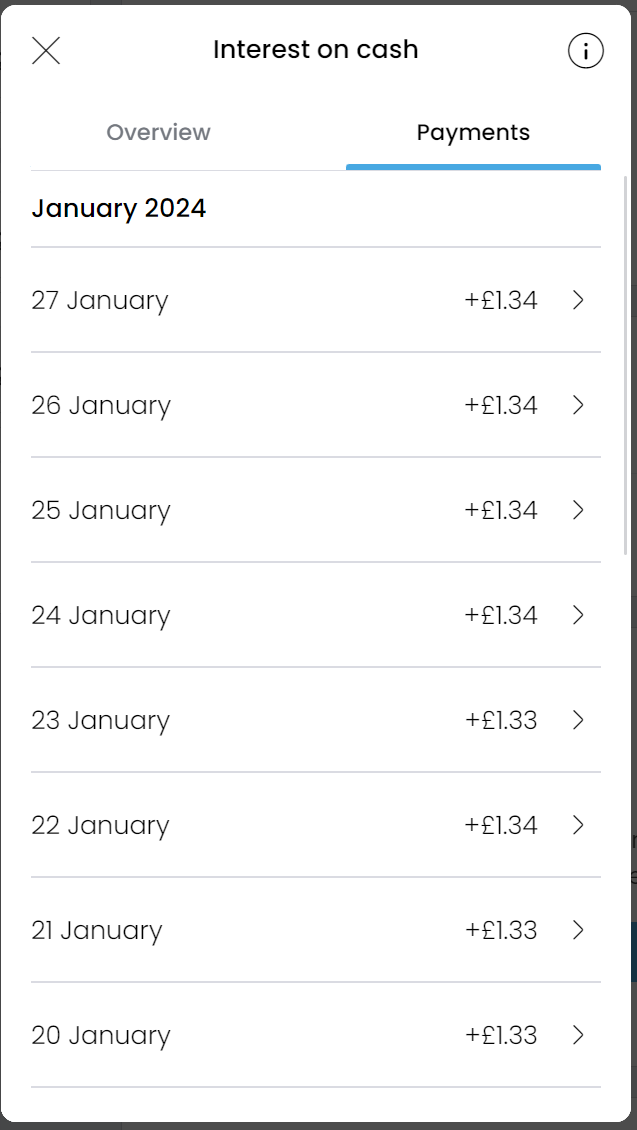The width and height of the screenshot is (637, 1130).
Task: Open the 27 January payment row
Action: point(300,300)
